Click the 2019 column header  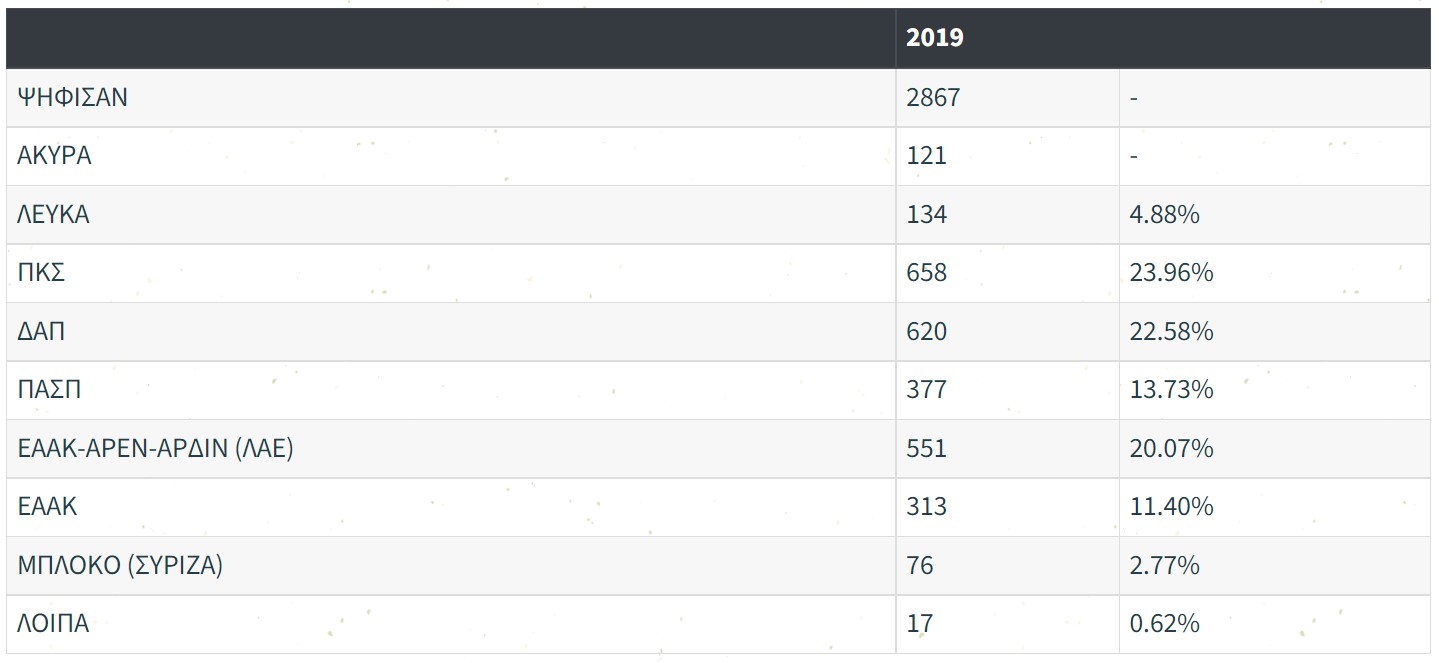(x=935, y=38)
